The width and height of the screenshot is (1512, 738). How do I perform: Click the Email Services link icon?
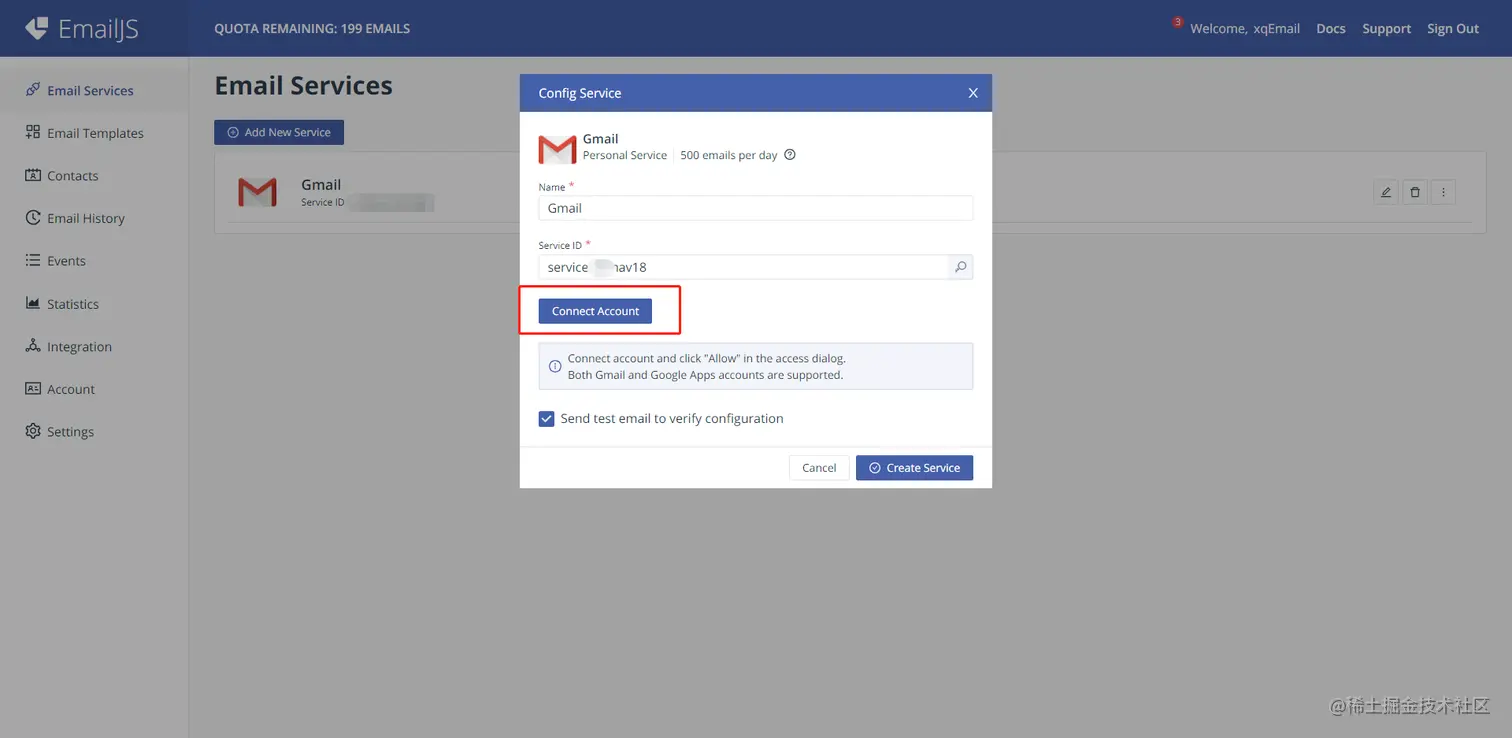33,90
